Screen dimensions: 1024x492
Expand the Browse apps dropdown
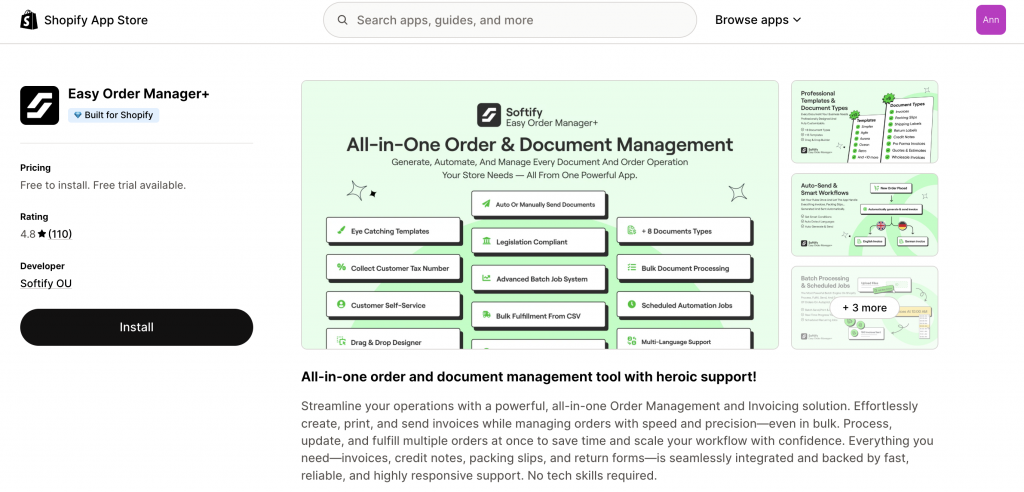click(x=758, y=20)
